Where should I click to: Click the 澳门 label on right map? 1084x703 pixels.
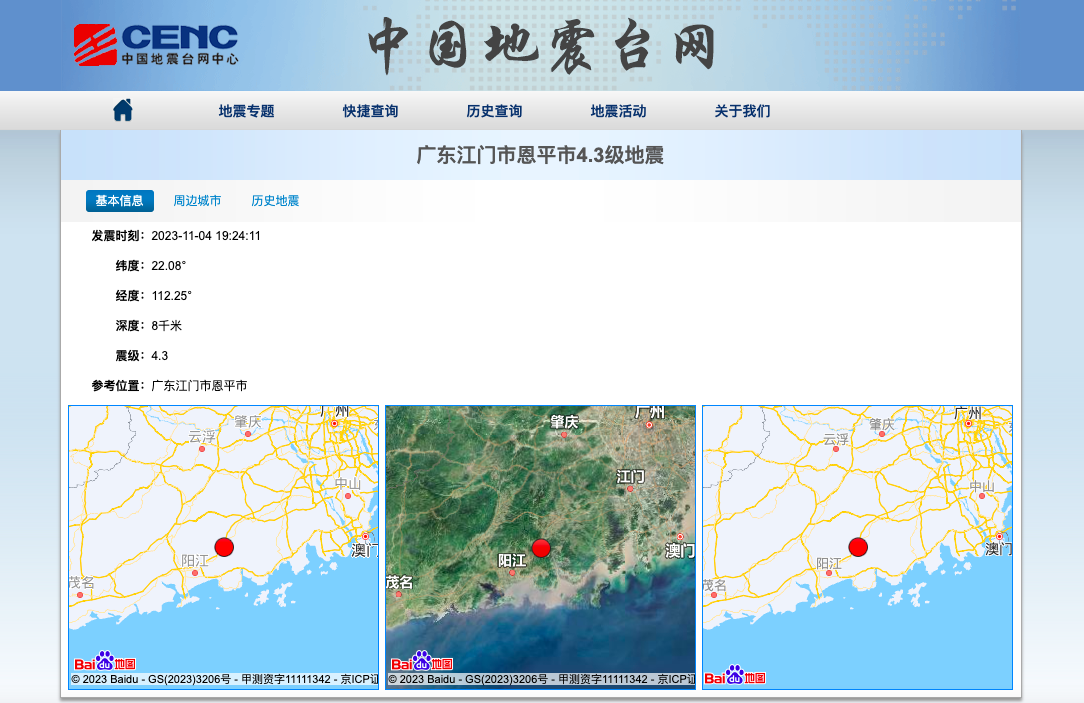tap(998, 549)
